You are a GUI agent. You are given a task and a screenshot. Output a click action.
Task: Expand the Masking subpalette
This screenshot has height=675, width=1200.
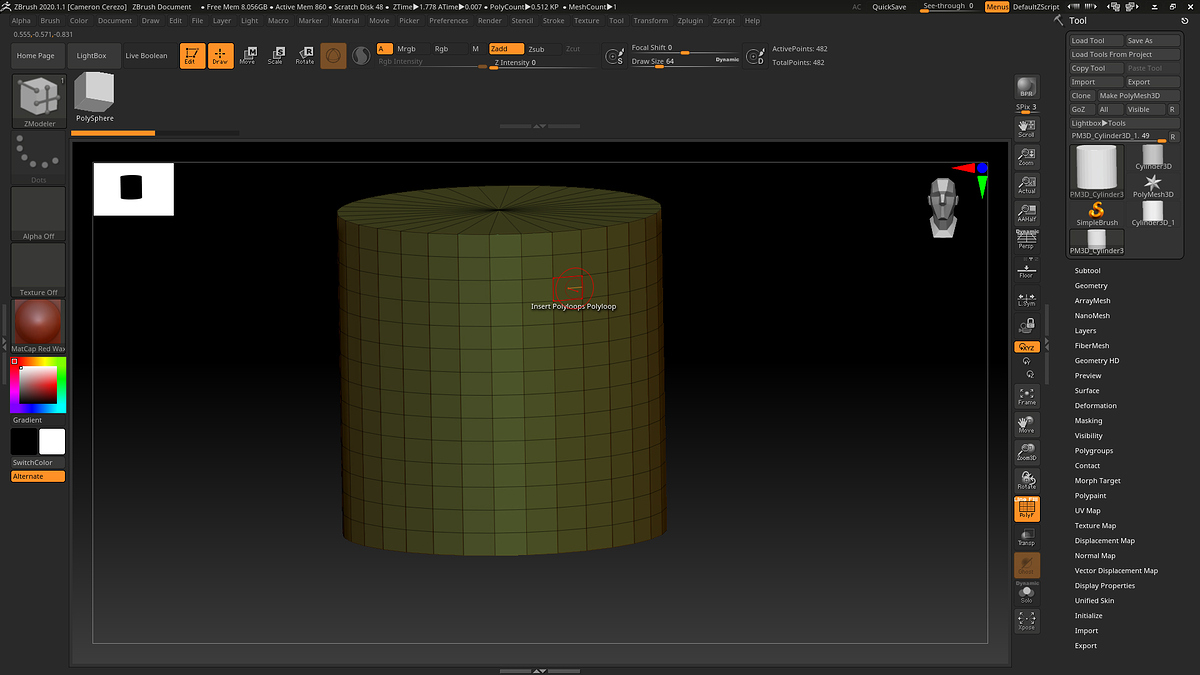[1088, 421]
